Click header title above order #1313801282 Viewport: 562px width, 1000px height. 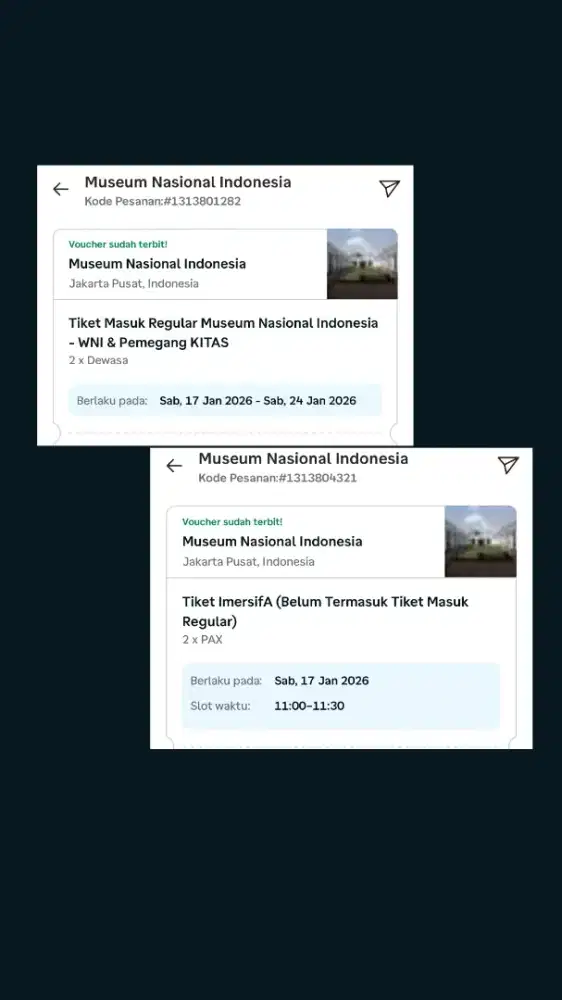[x=188, y=182]
